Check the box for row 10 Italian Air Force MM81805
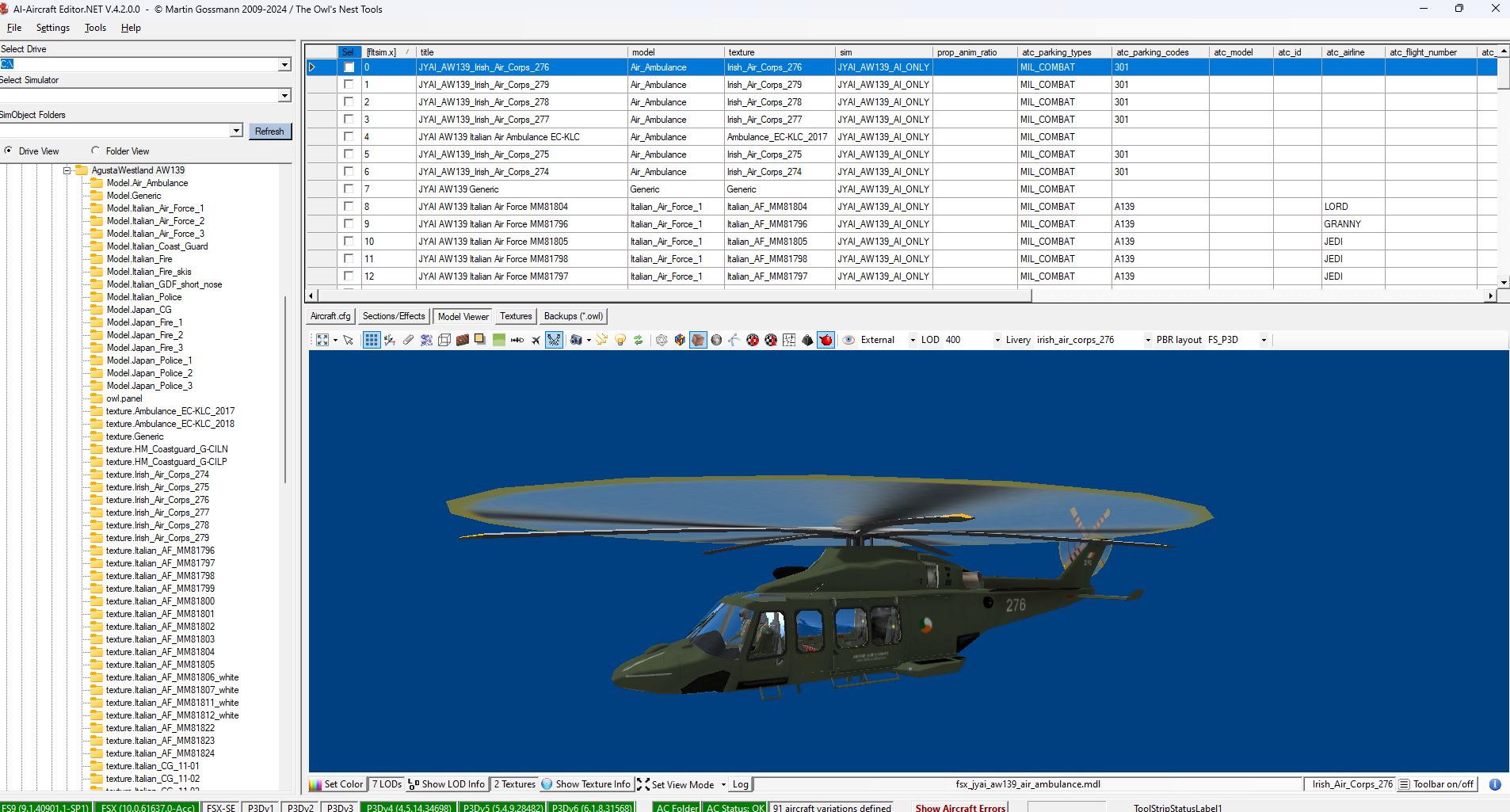 349,242
